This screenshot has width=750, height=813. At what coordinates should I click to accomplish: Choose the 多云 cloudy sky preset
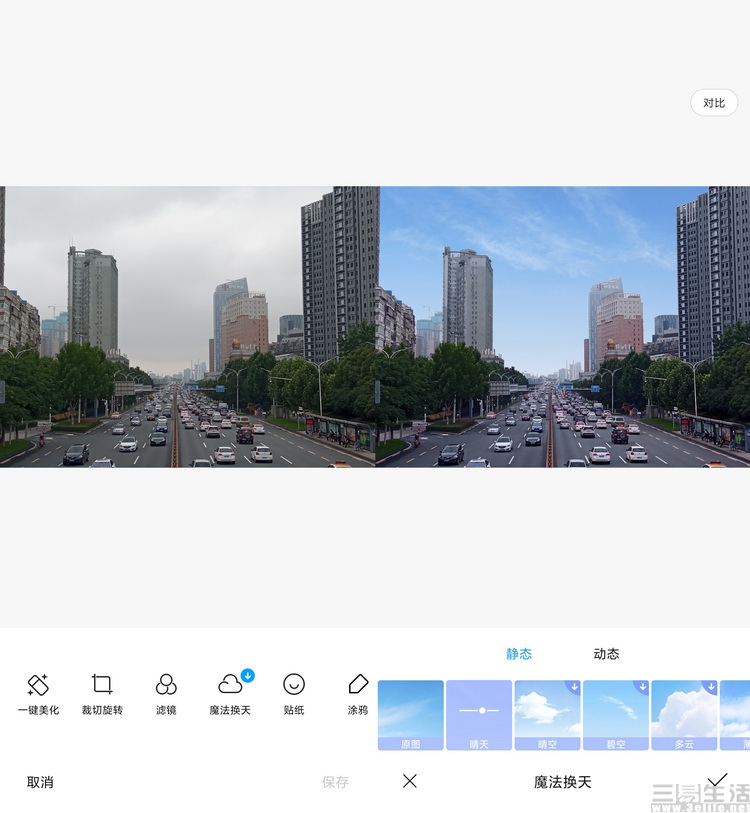click(684, 715)
